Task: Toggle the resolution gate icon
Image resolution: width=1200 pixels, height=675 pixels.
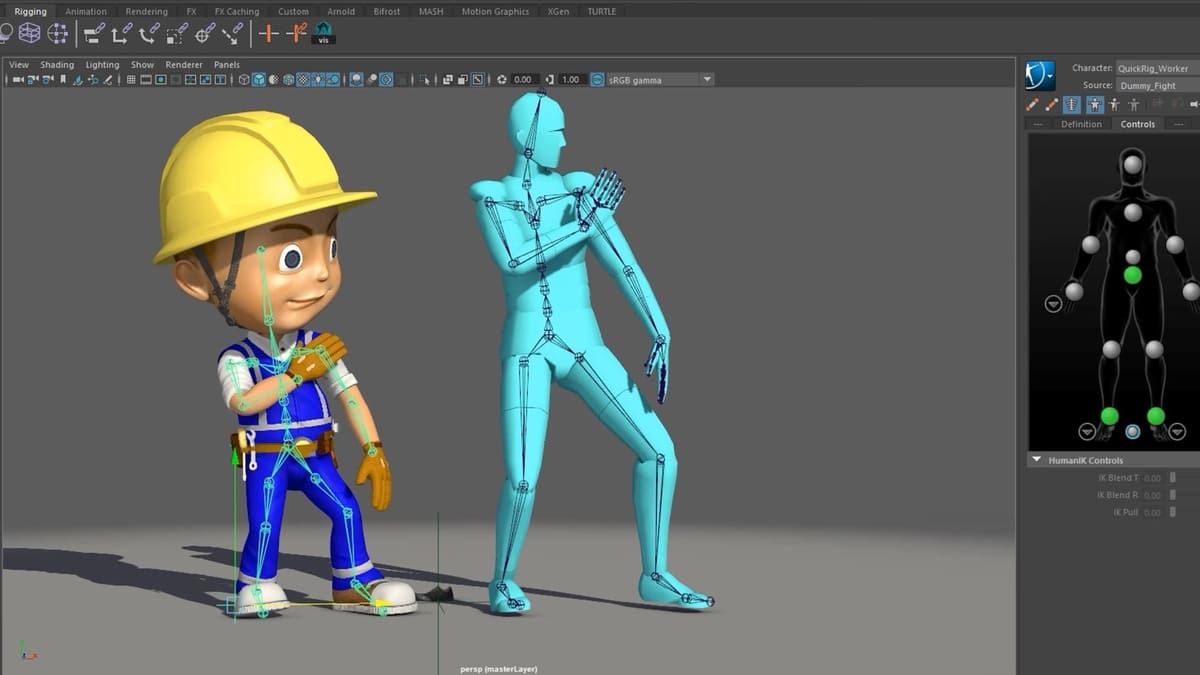Action: click(161, 79)
